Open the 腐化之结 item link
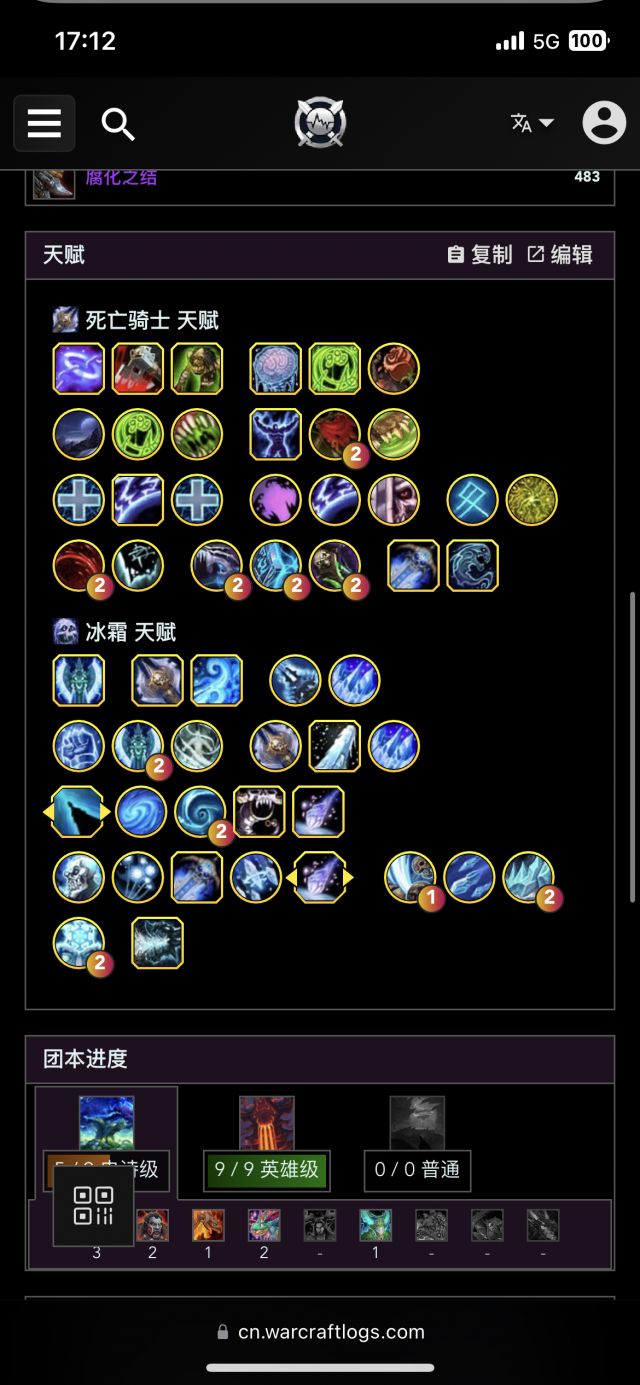The image size is (640, 1385). tap(121, 177)
